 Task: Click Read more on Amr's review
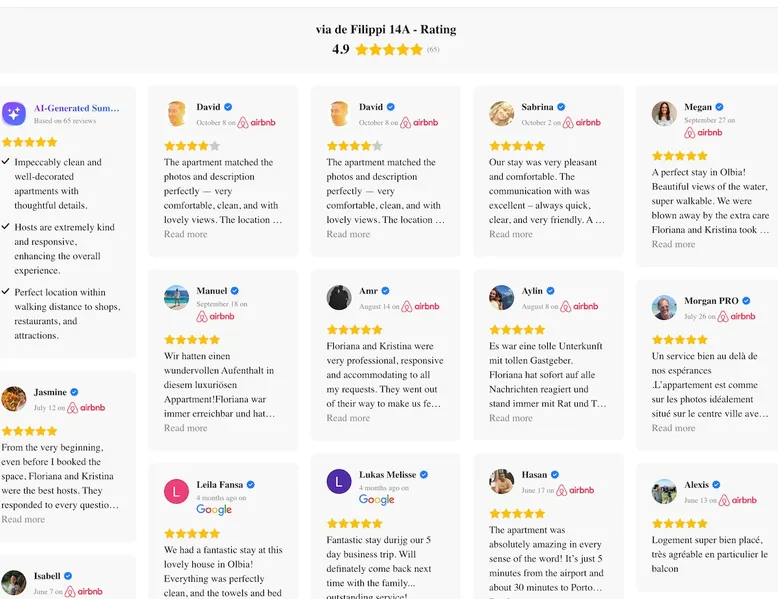[x=348, y=418]
